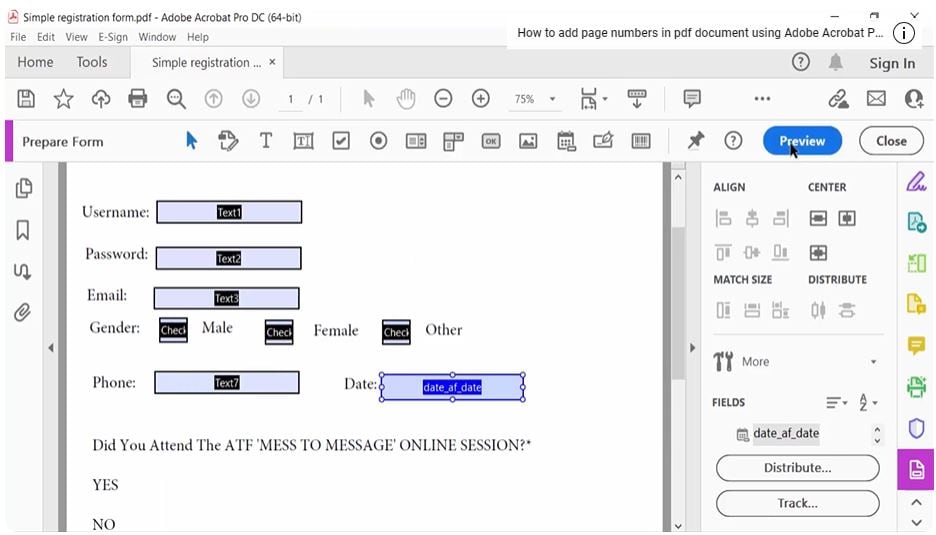Switch to the Home tab
Viewport: 936px width, 535px height.
pyautogui.click(x=35, y=62)
